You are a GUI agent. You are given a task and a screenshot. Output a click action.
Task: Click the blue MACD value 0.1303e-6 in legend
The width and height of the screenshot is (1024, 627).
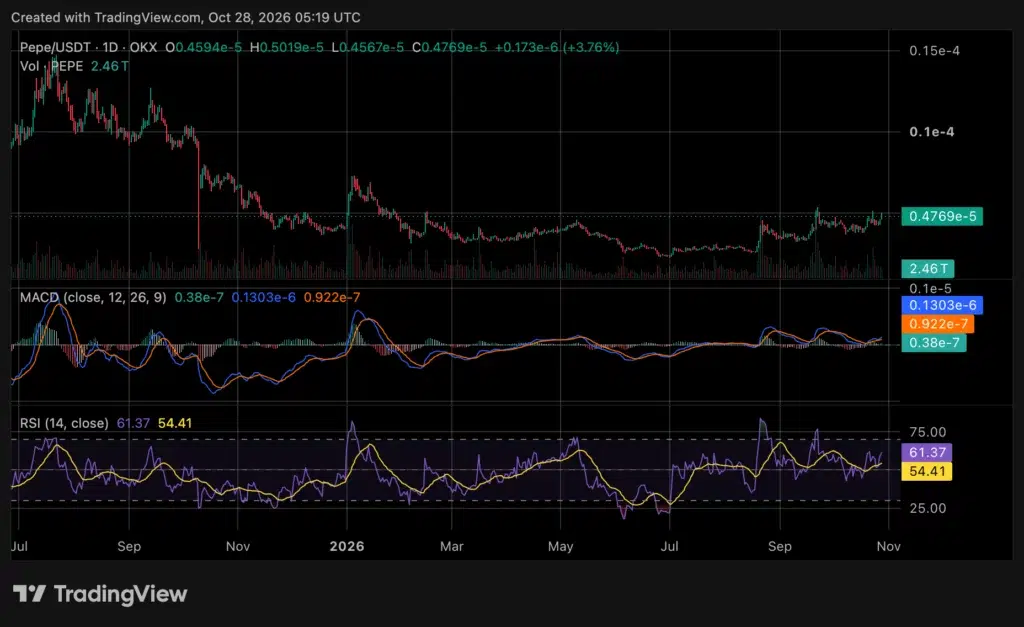click(x=264, y=298)
